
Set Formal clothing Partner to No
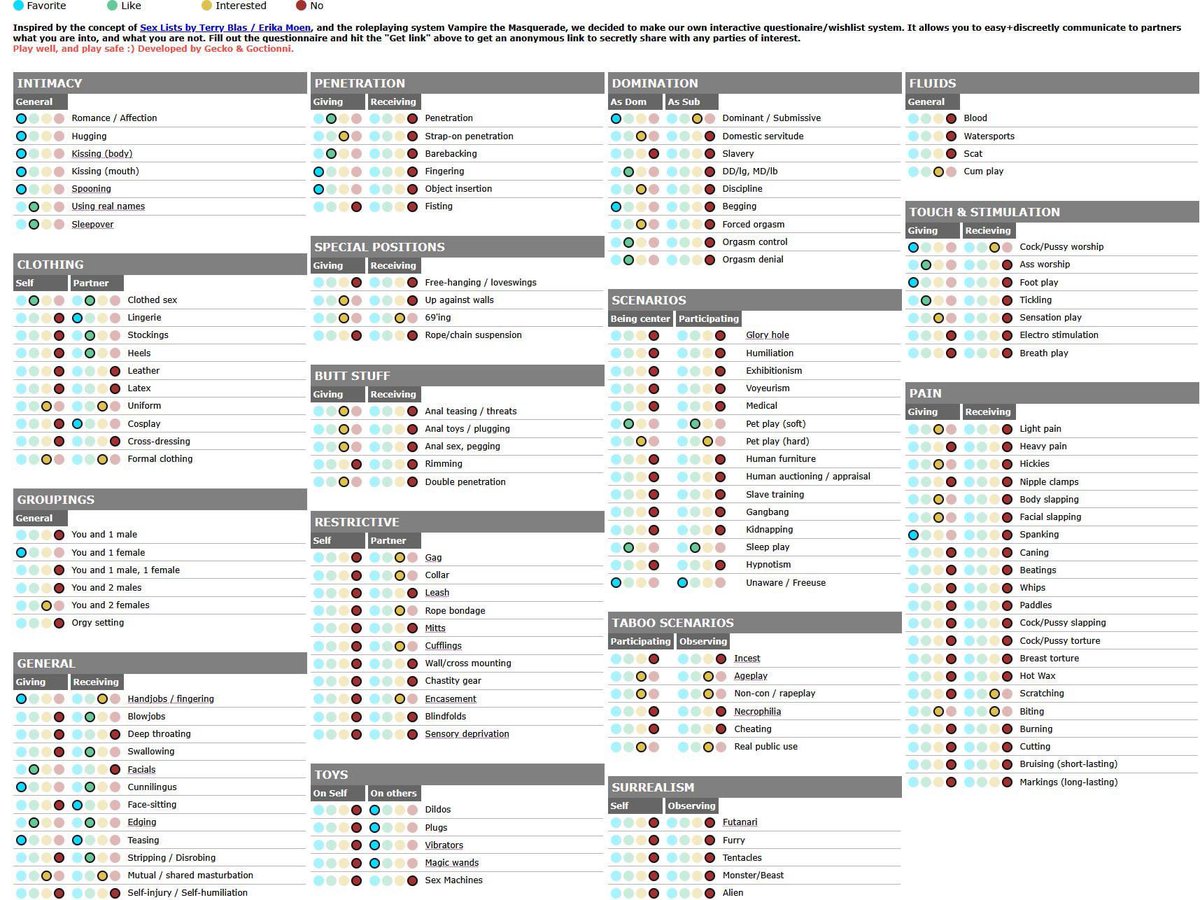click(x=115, y=459)
